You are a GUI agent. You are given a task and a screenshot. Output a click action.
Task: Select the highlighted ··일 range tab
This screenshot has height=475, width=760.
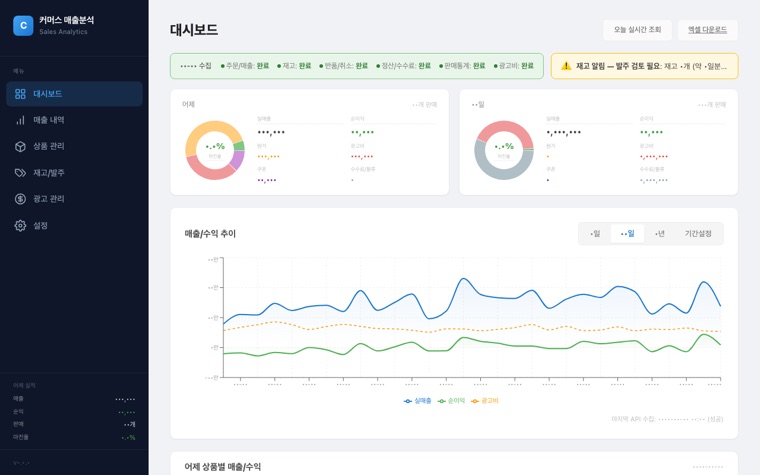point(627,234)
